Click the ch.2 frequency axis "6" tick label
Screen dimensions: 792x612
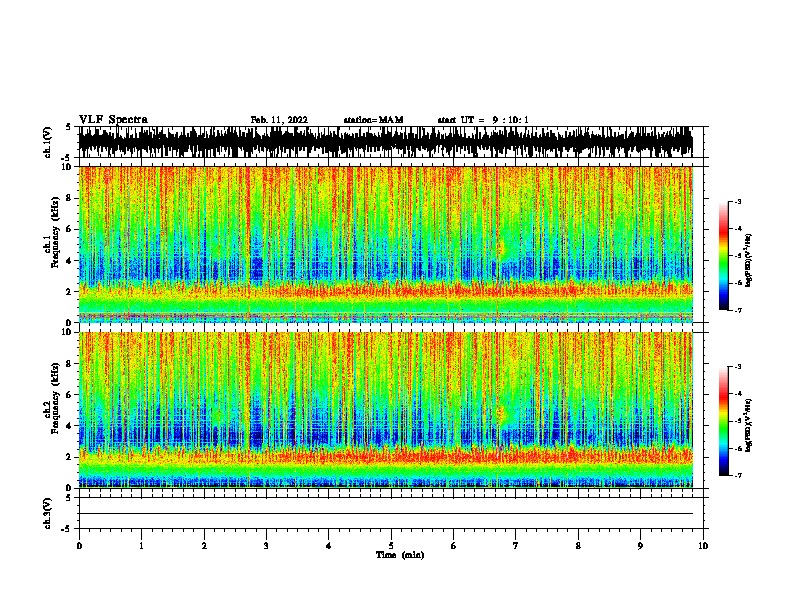point(70,395)
